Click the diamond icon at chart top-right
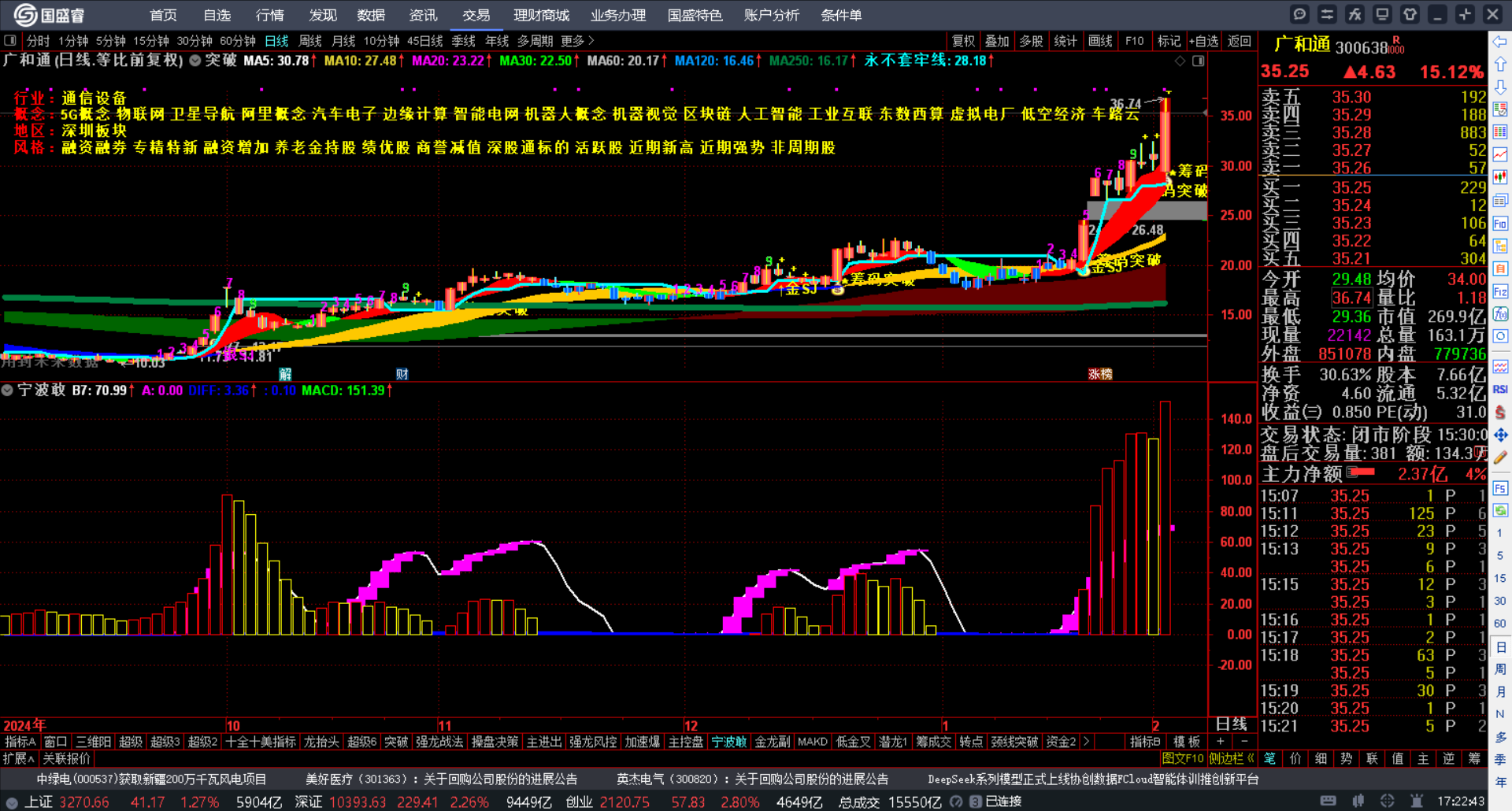The width and height of the screenshot is (1512, 811). click(x=1180, y=61)
